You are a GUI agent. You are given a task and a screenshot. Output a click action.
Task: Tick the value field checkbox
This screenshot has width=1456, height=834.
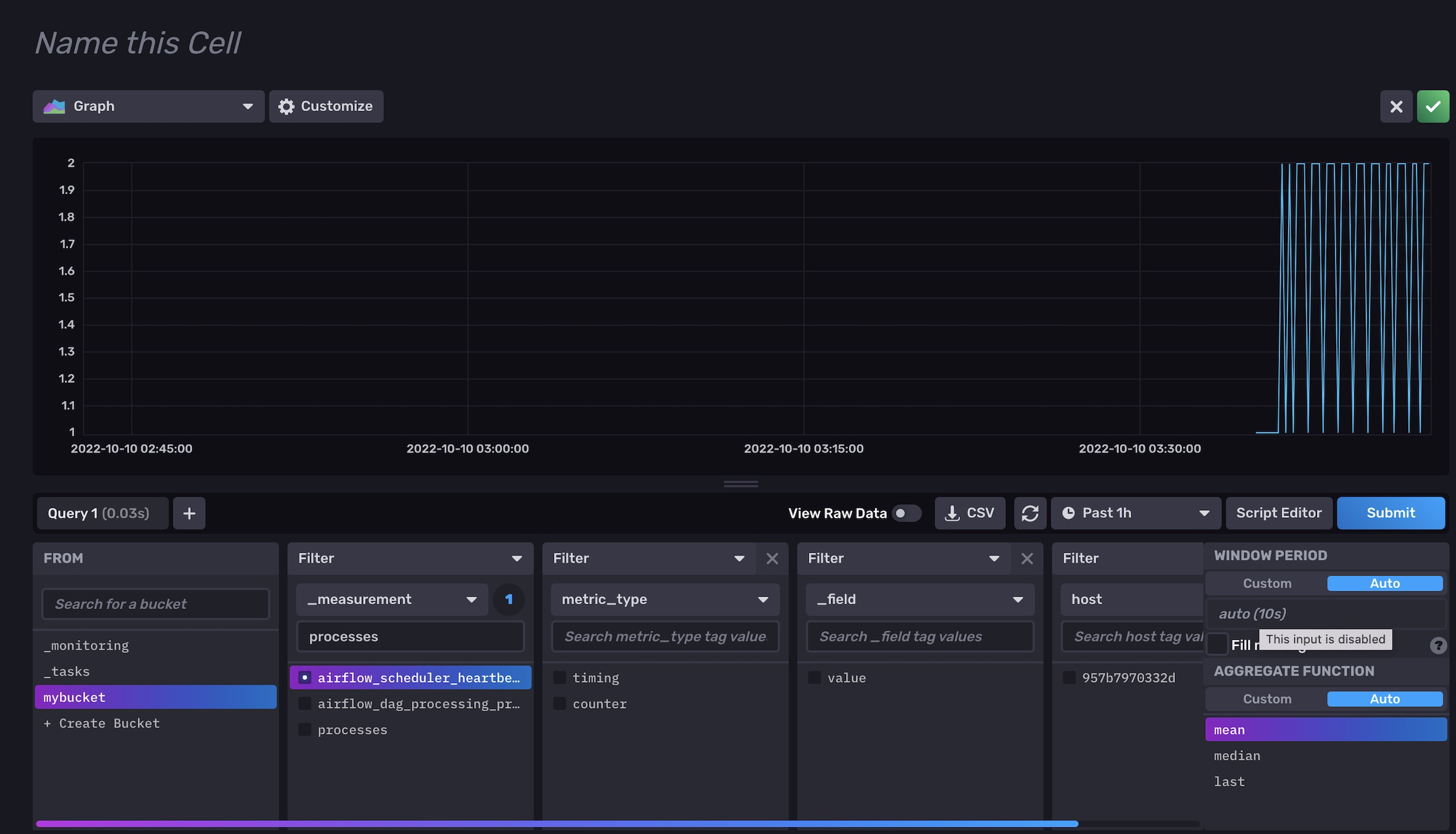pyautogui.click(x=815, y=678)
